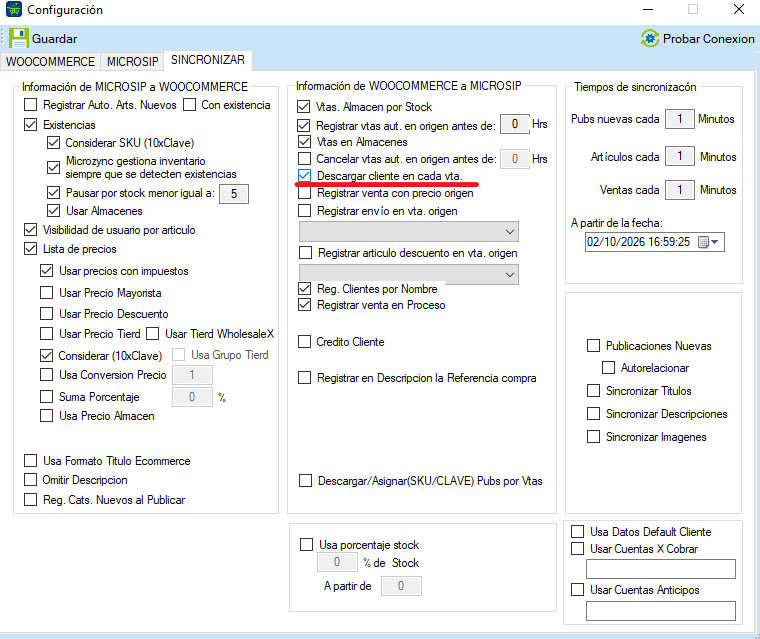Click the Pausar por stock value field
The width and height of the screenshot is (760, 639).
[234, 194]
